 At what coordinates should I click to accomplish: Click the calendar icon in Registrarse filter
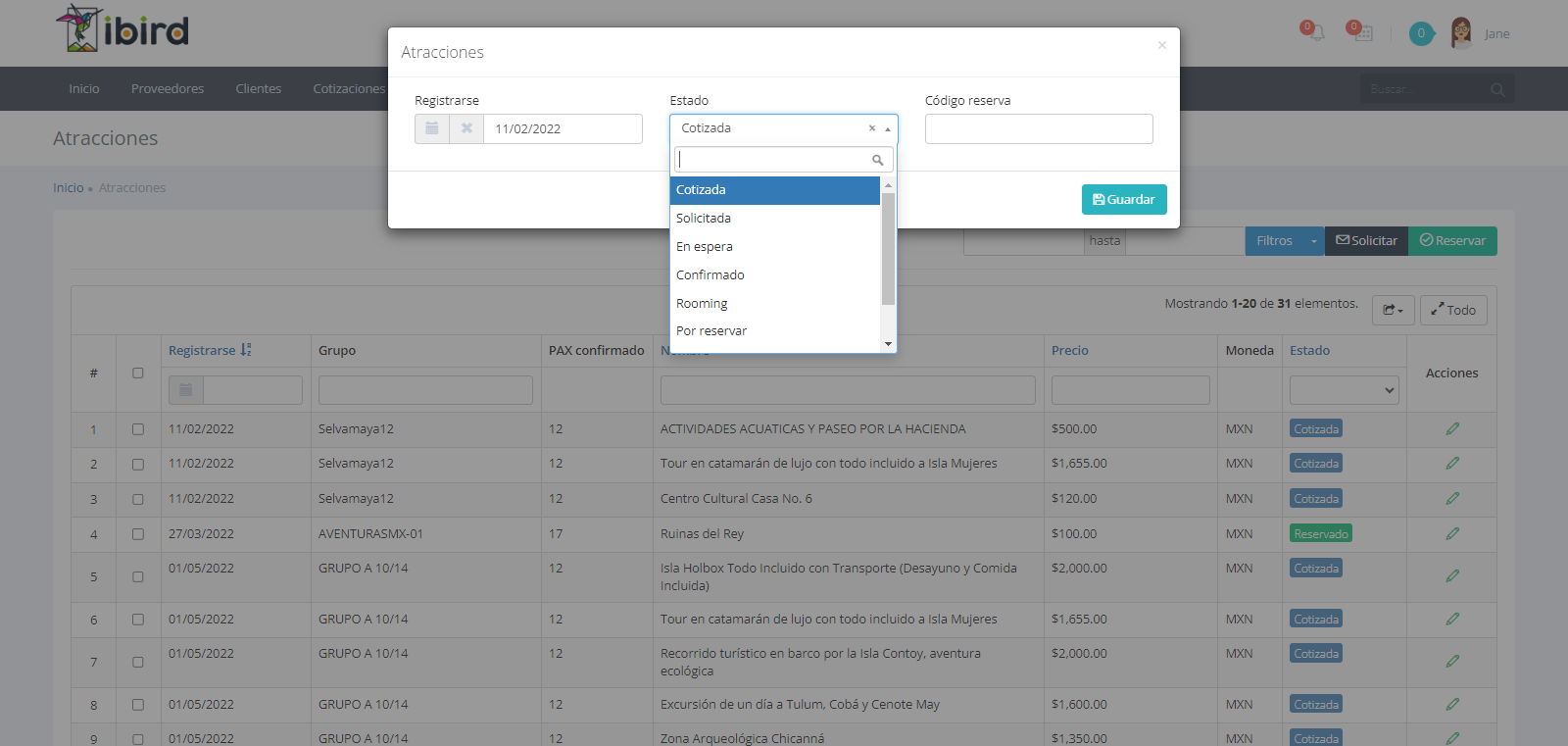pos(186,390)
